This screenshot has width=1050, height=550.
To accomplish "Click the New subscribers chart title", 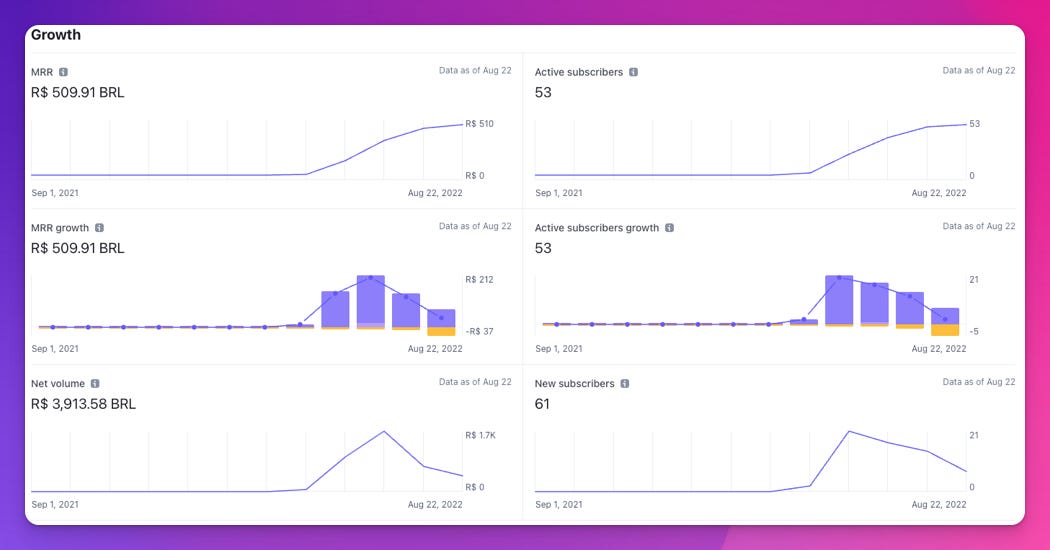I will point(574,383).
